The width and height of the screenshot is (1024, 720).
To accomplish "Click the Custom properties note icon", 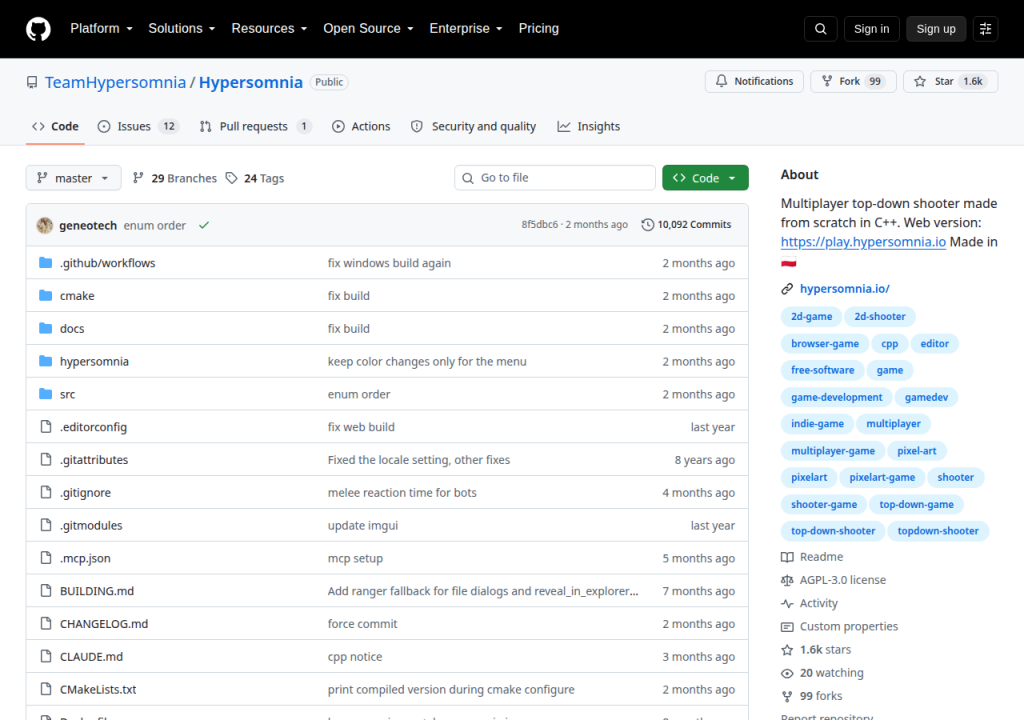I will click(787, 627).
